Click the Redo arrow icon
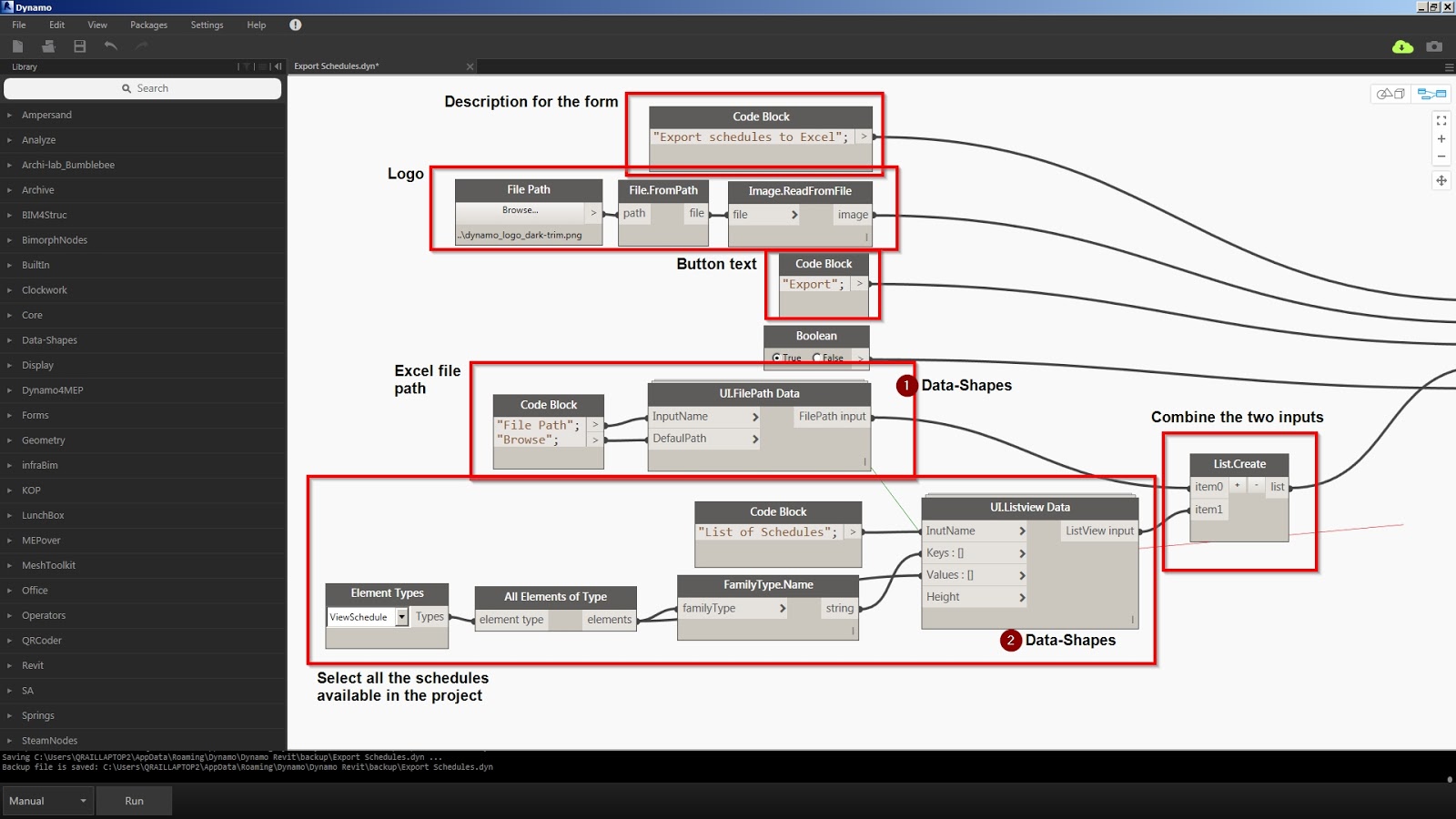This screenshot has height=819, width=1456. pos(142,46)
